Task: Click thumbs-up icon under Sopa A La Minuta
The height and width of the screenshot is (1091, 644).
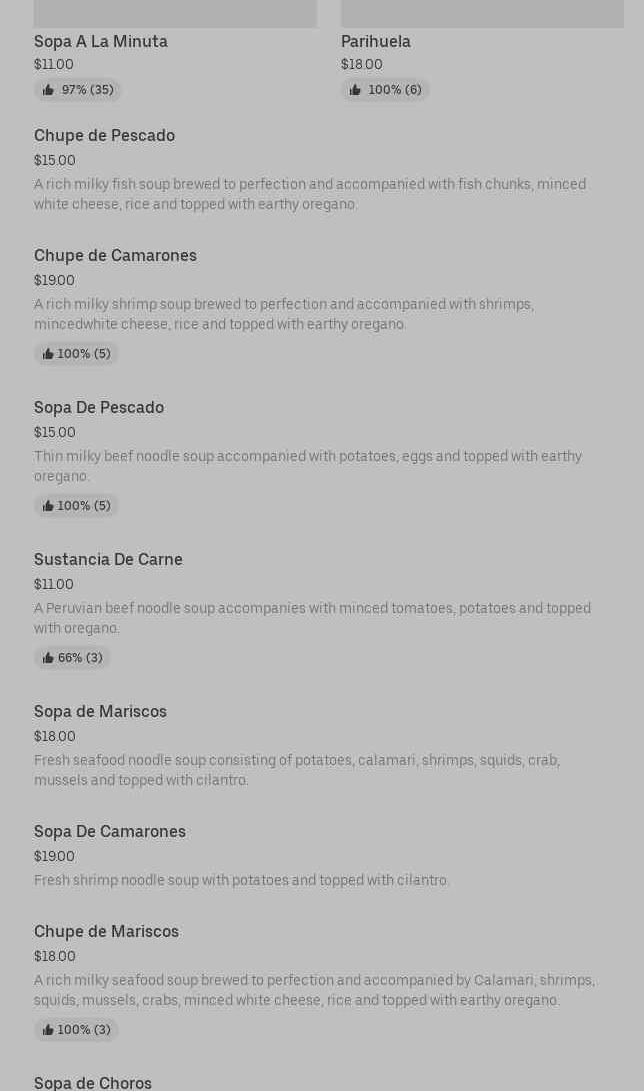Action: click(48, 90)
